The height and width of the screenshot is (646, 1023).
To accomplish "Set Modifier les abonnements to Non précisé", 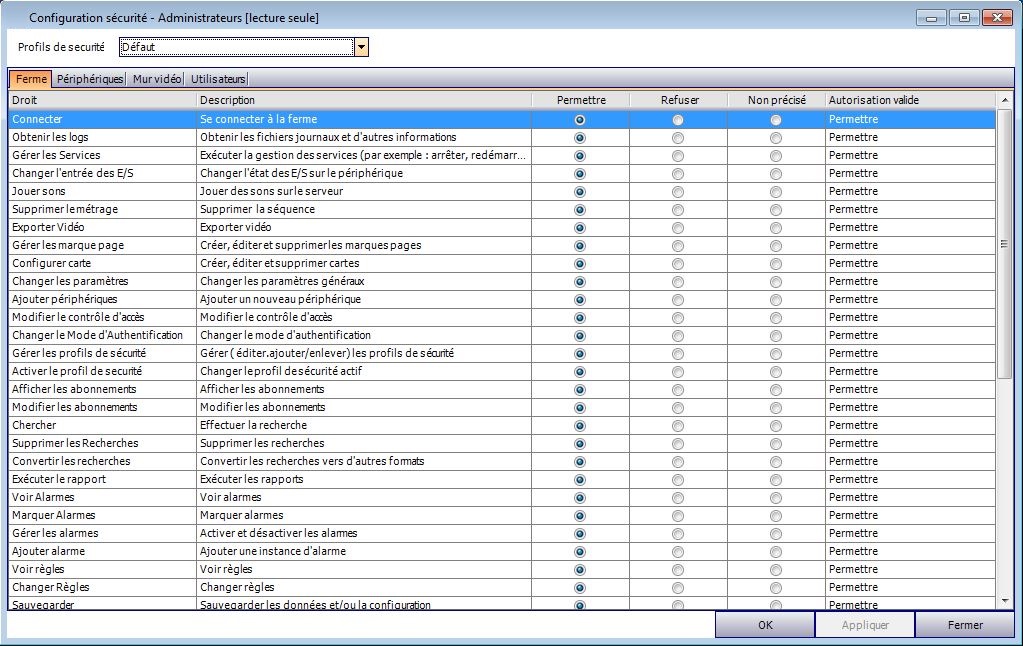I will pos(776,408).
